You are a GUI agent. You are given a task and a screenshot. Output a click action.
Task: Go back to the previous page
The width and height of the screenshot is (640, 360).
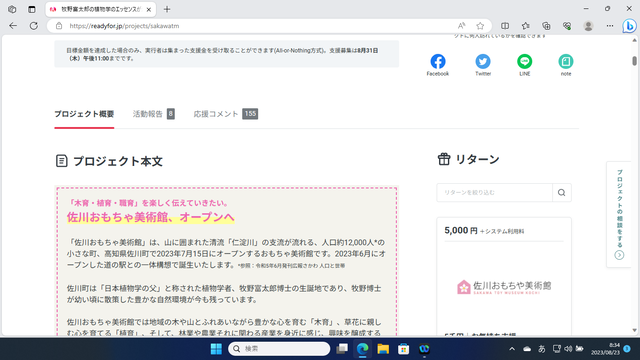[x=13, y=26]
